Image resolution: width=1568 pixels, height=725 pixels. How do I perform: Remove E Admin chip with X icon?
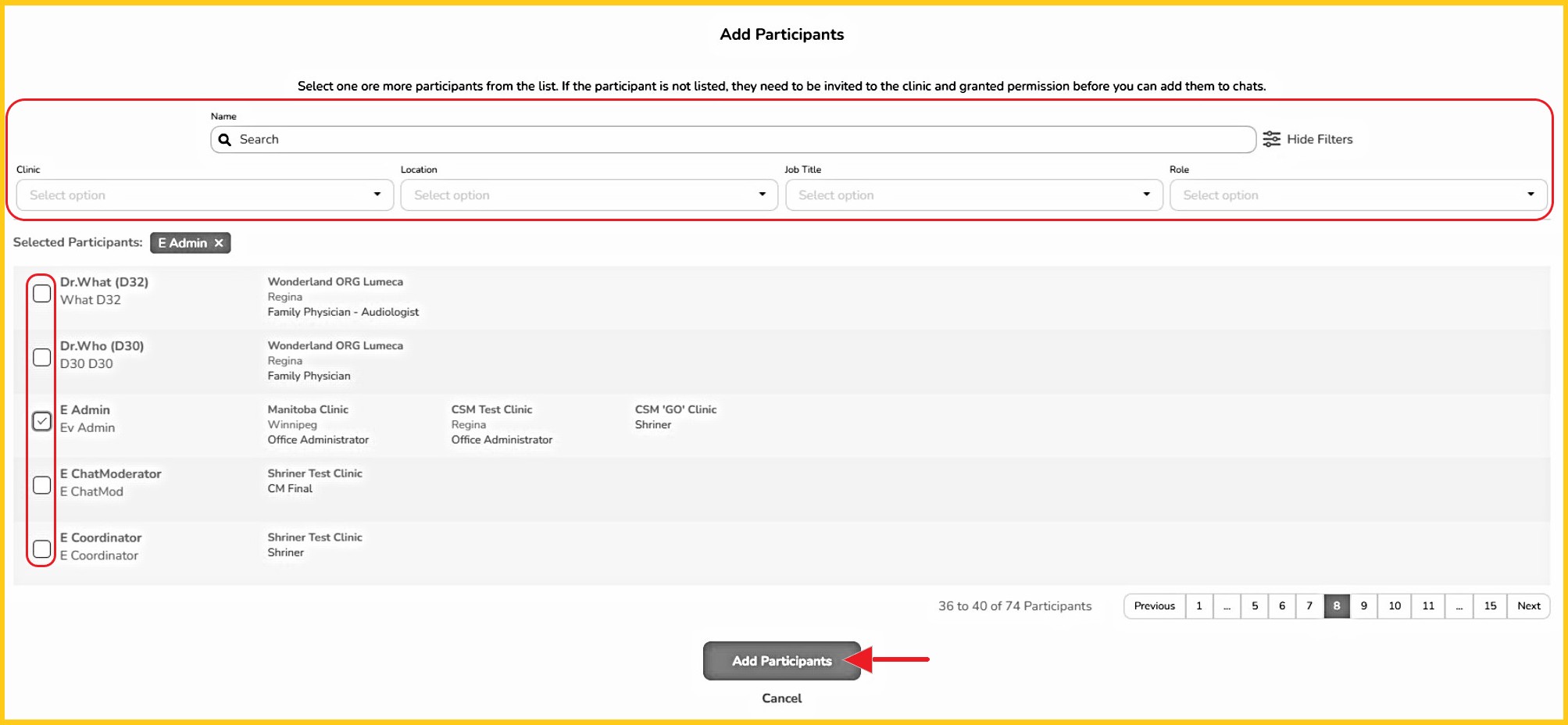click(219, 243)
